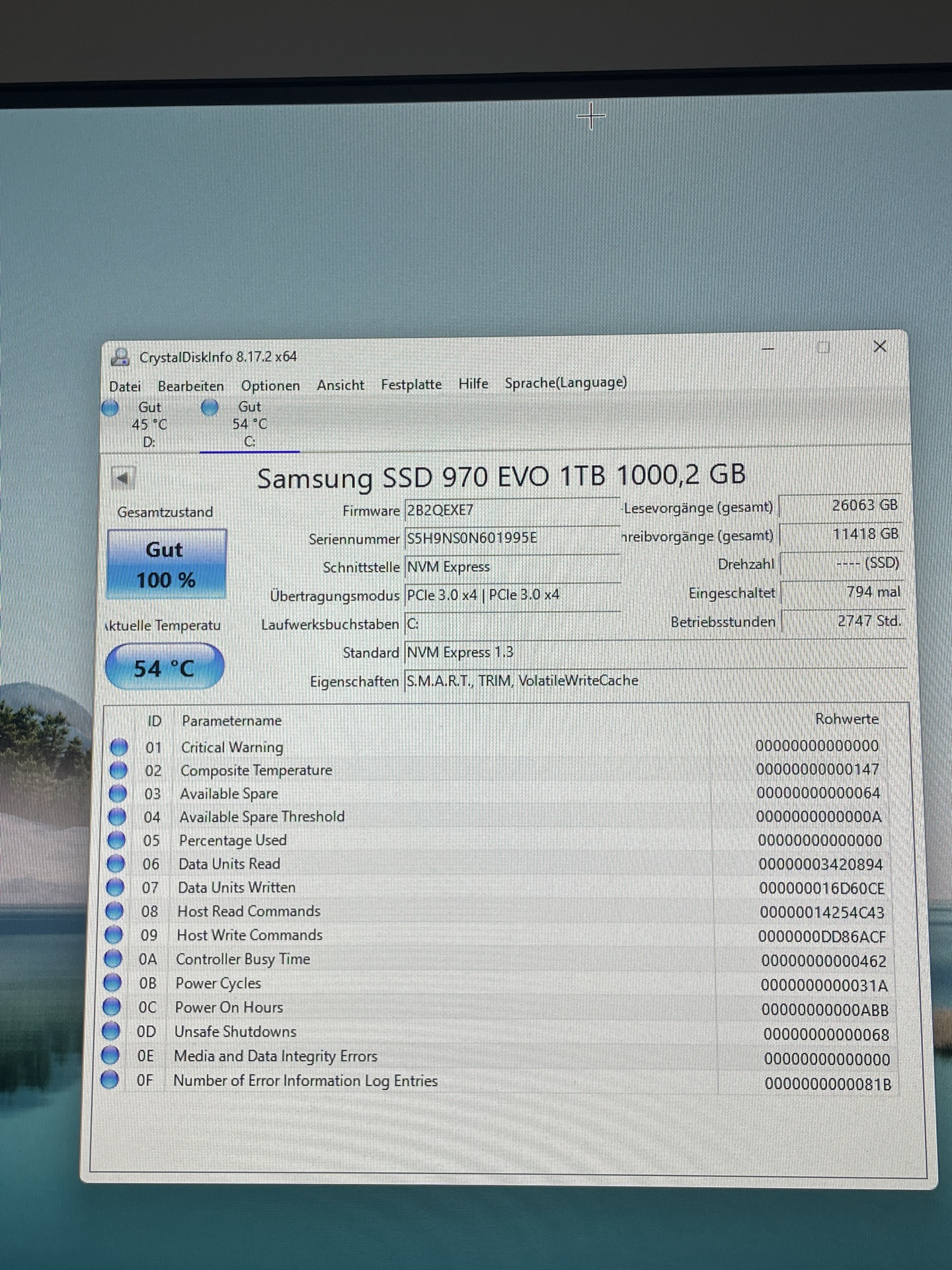Click raw value 000000000081B of Error Log Entries

coord(828,1084)
